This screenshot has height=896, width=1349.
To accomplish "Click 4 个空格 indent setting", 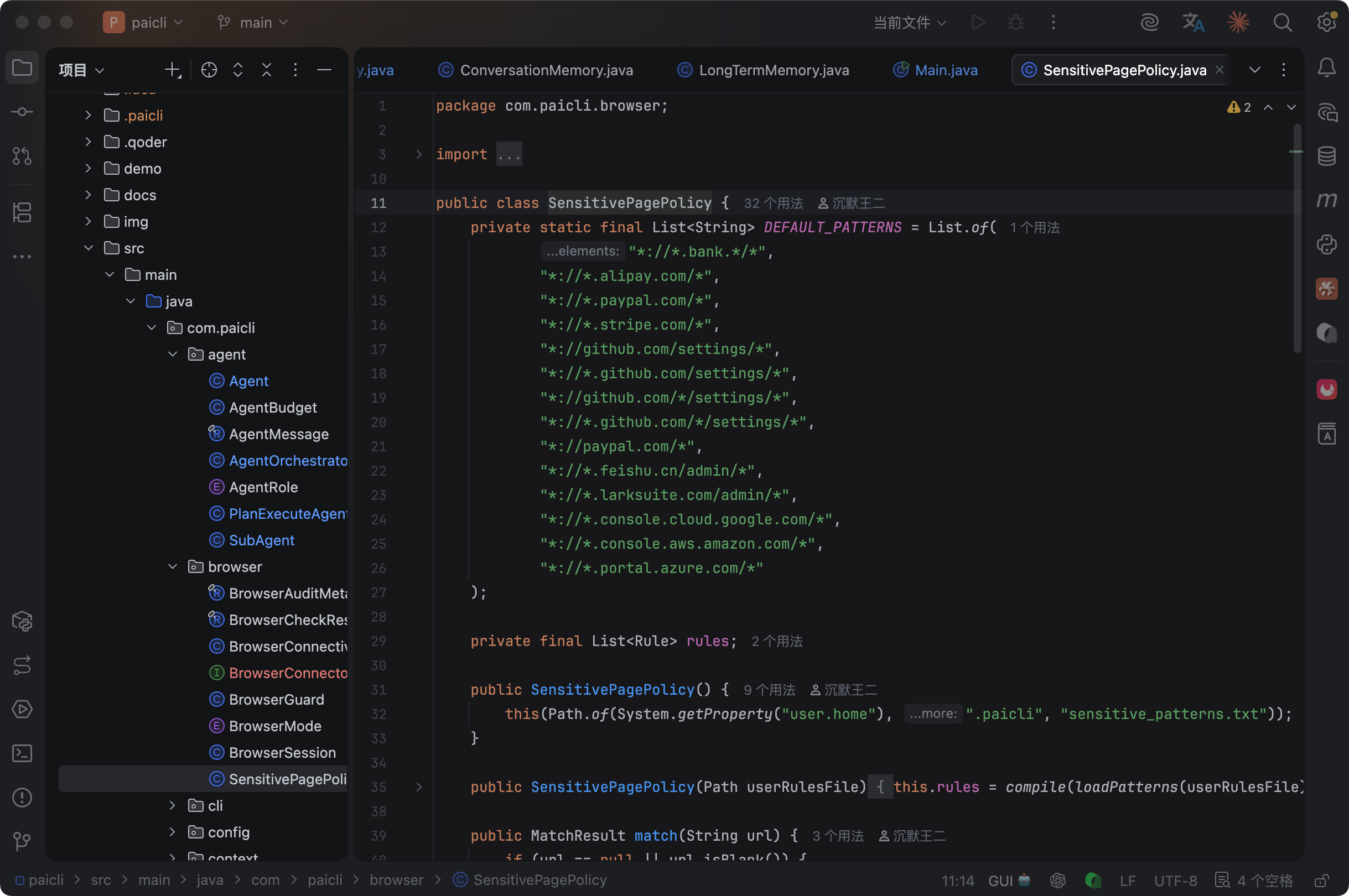I will [x=1255, y=881].
